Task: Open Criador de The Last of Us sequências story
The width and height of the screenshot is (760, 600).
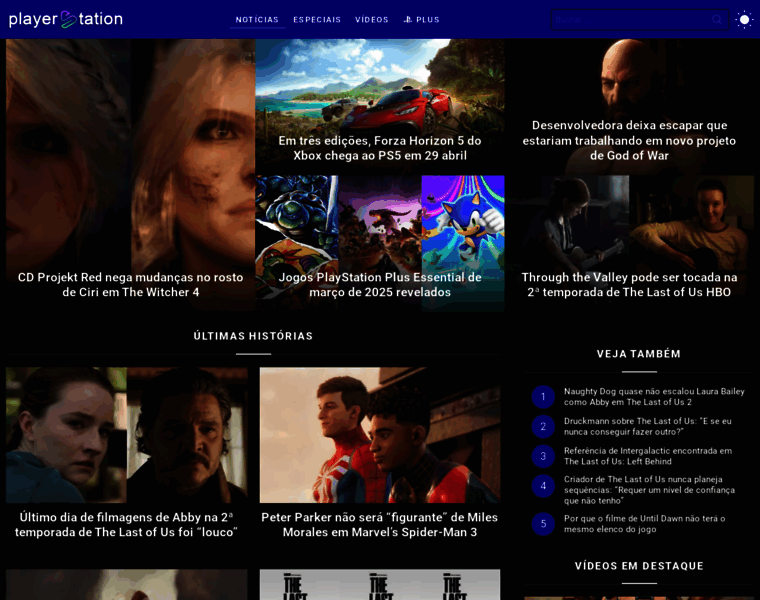Action: tap(649, 490)
